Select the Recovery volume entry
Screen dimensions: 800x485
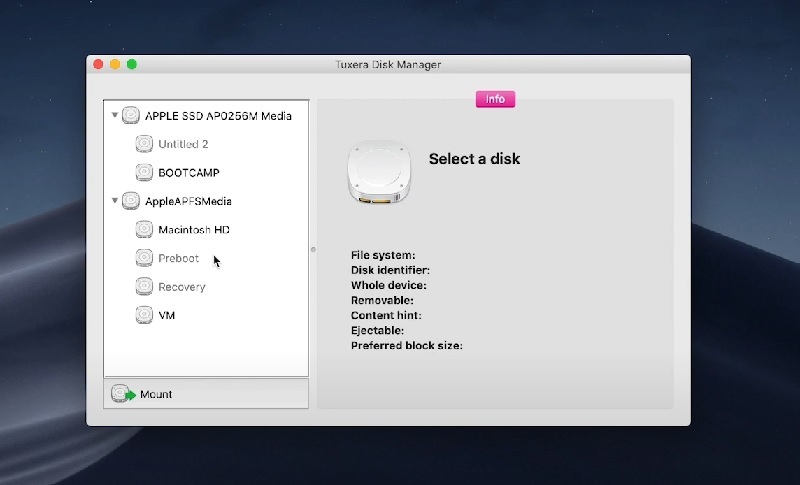tap(206, 287)
